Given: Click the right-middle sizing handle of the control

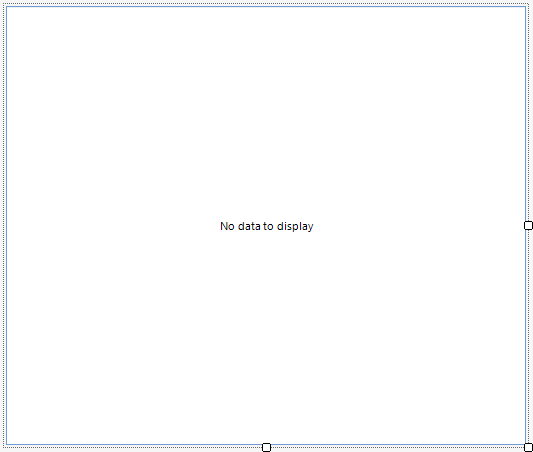Looking at the screenshot, I should click(x=528, y=225).
